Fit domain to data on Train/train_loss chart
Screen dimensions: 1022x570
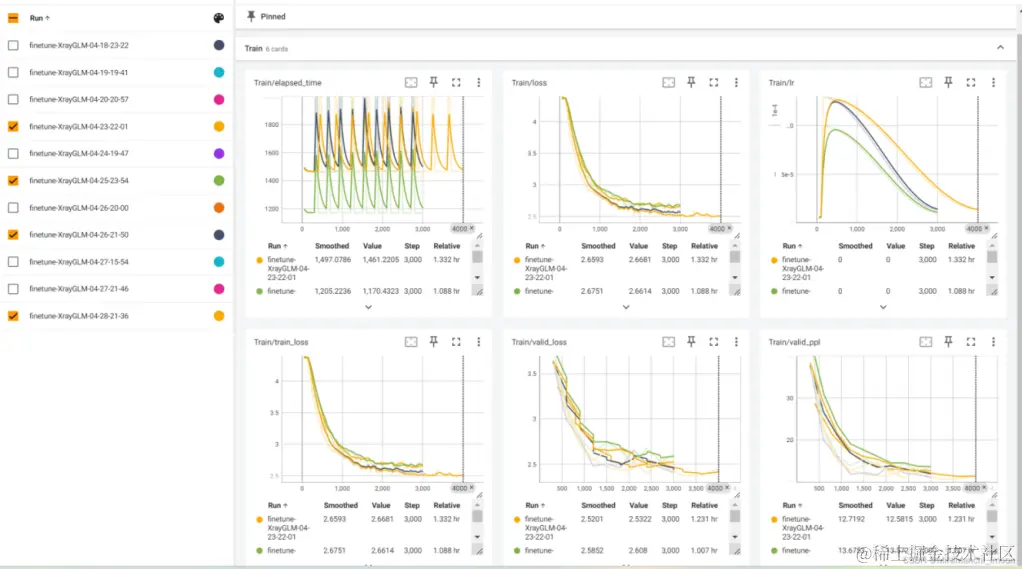pyautogui.click(x=411, y=341)
